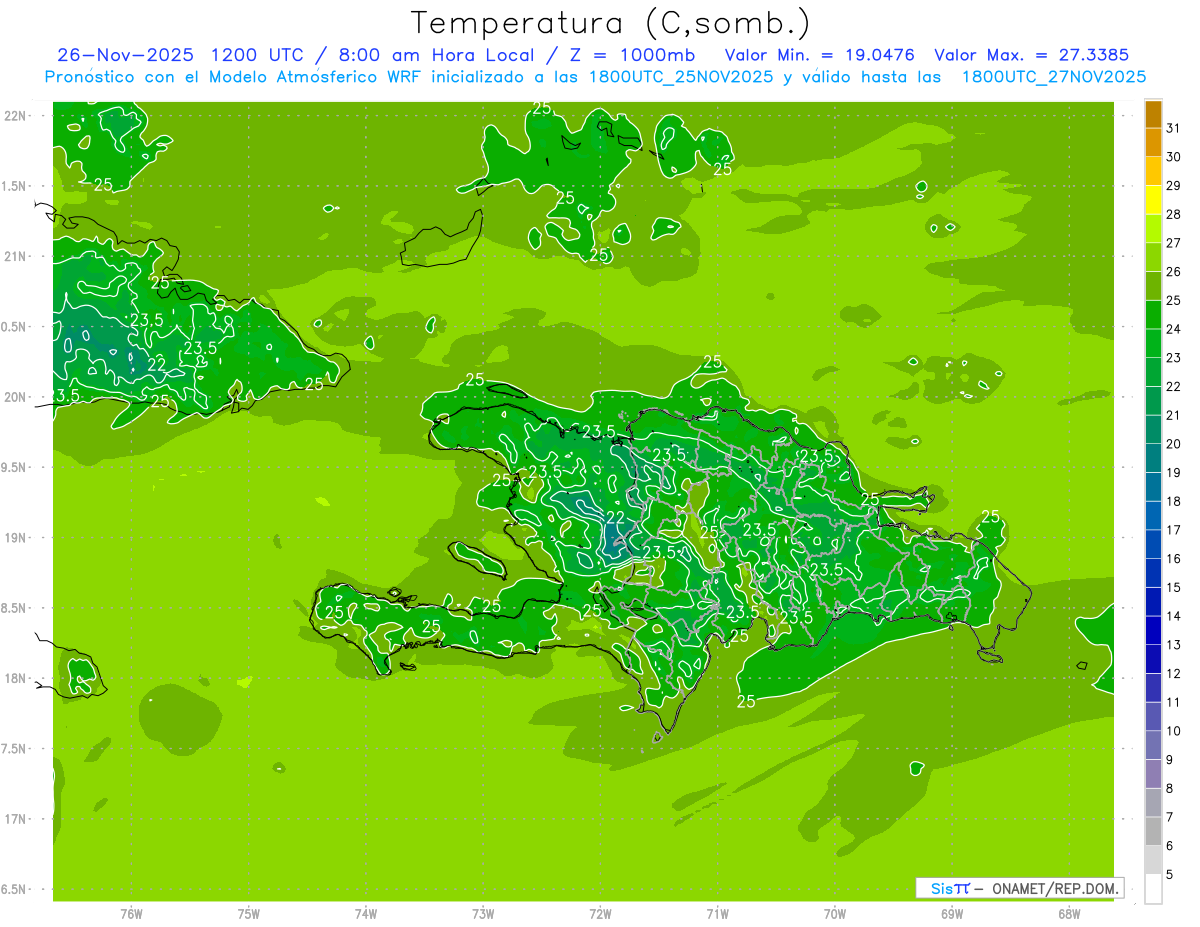Pick the legend swatch between 6 and 7

click(1153, 831)
